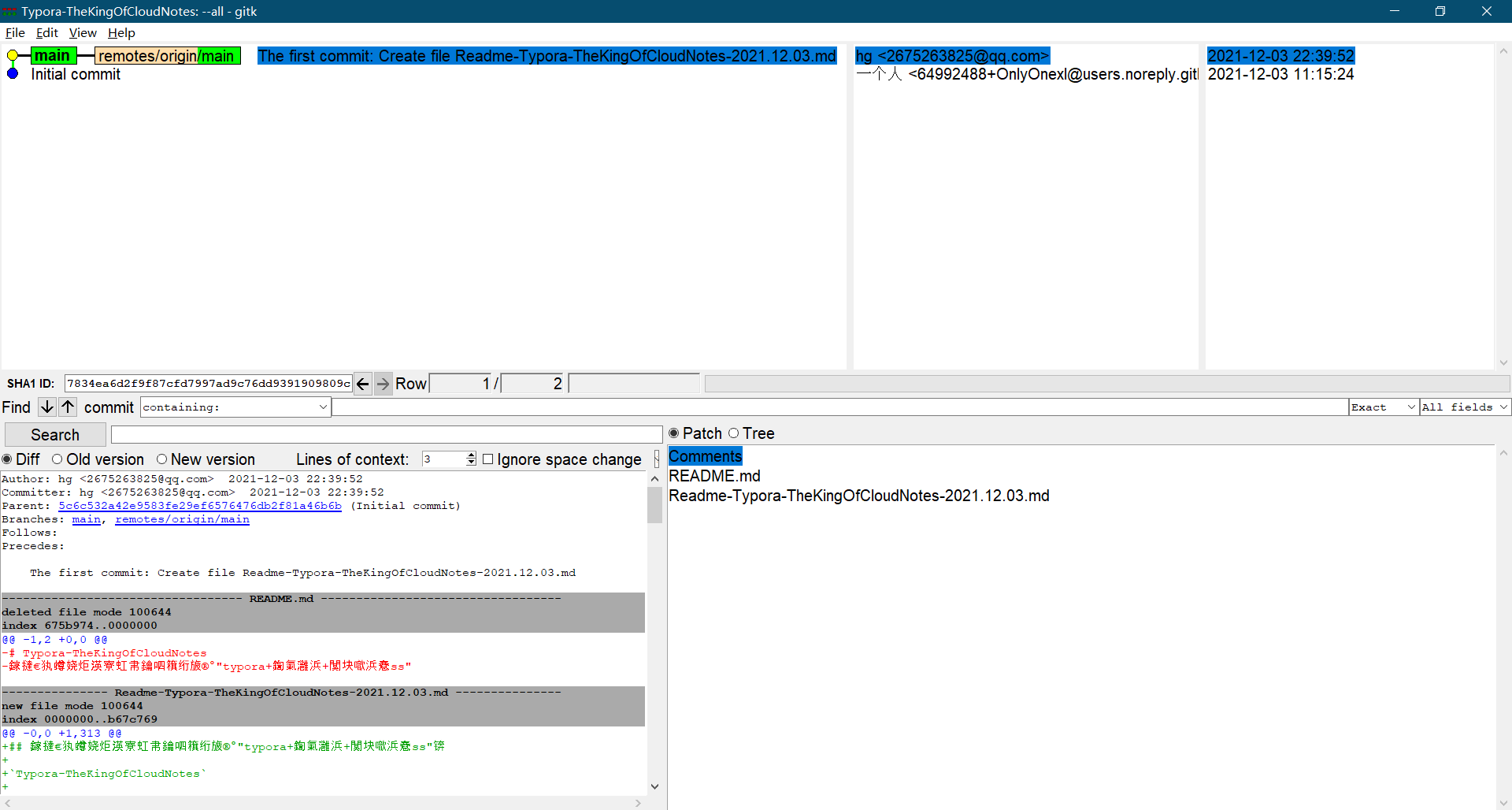Click the back arrow next to SHA1 ID
The width and height of the screenshot is (1512, 810).
363,384
